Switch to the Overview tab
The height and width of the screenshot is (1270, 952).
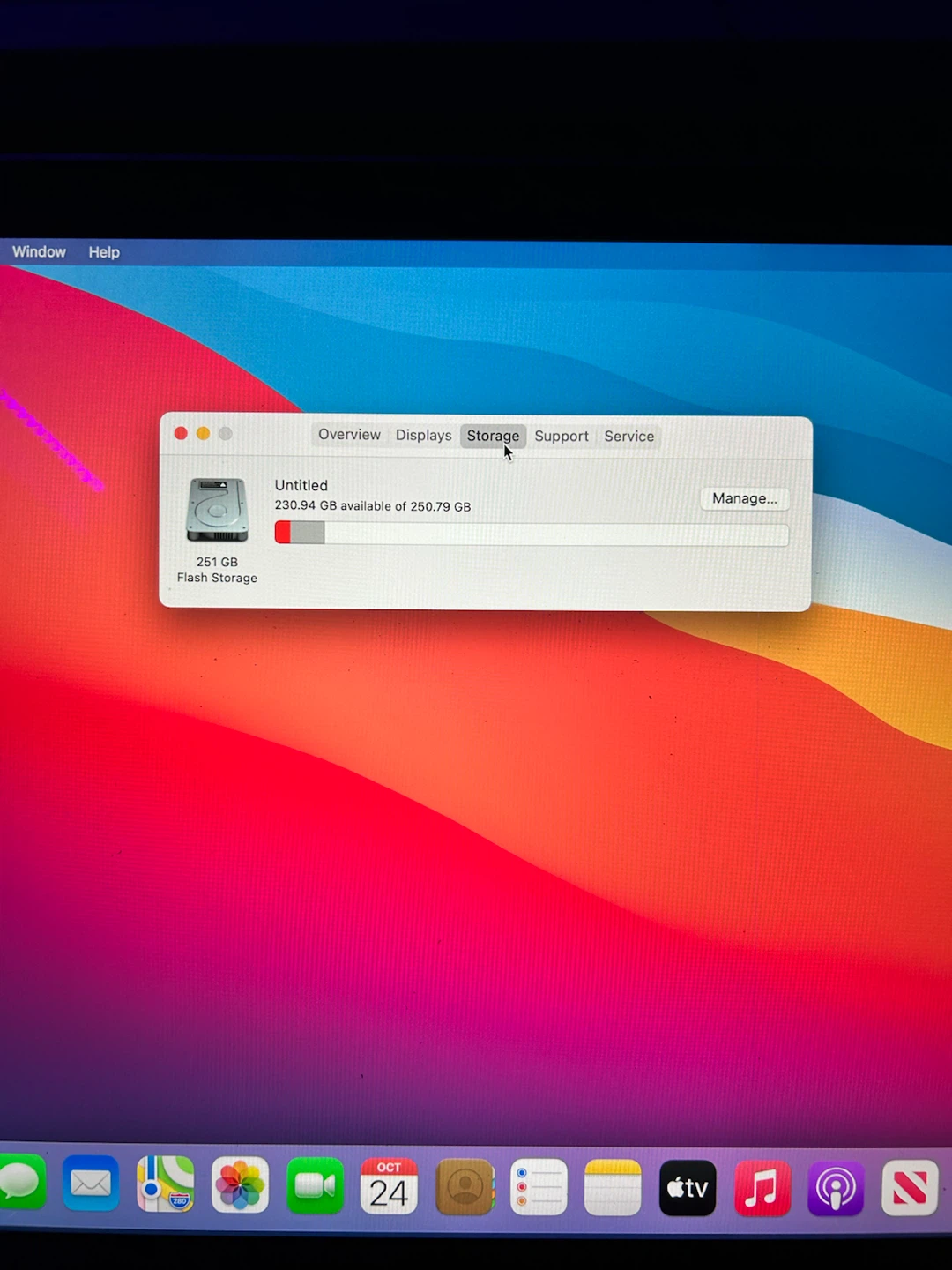pyautogui.click(x=349, y=435)
